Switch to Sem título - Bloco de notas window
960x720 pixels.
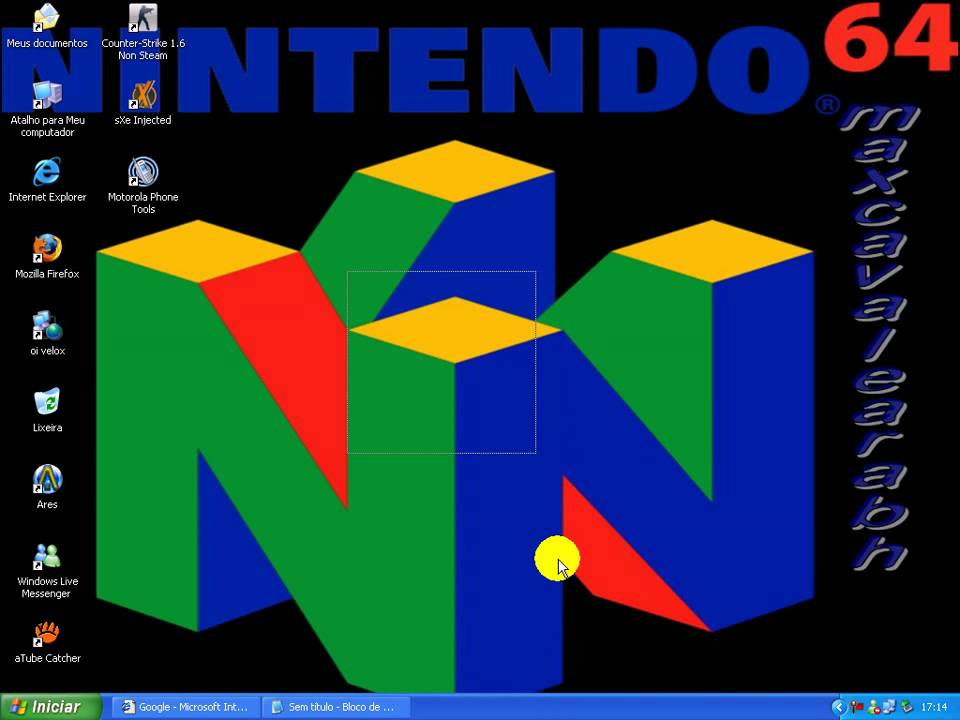(x=336, y=707)
